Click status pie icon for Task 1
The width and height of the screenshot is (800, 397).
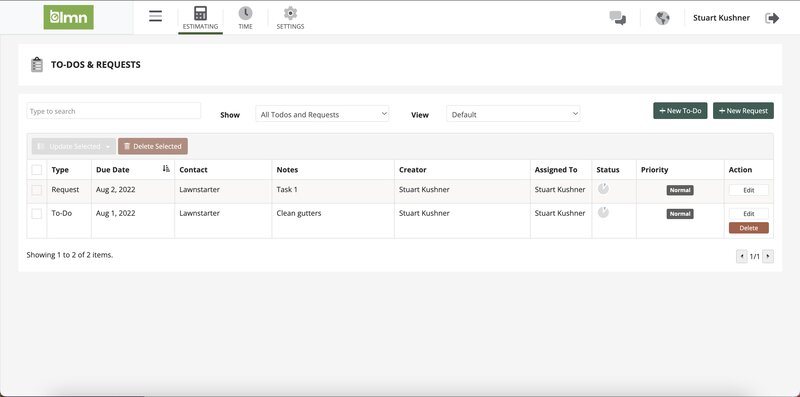click(x=603, y=189)
